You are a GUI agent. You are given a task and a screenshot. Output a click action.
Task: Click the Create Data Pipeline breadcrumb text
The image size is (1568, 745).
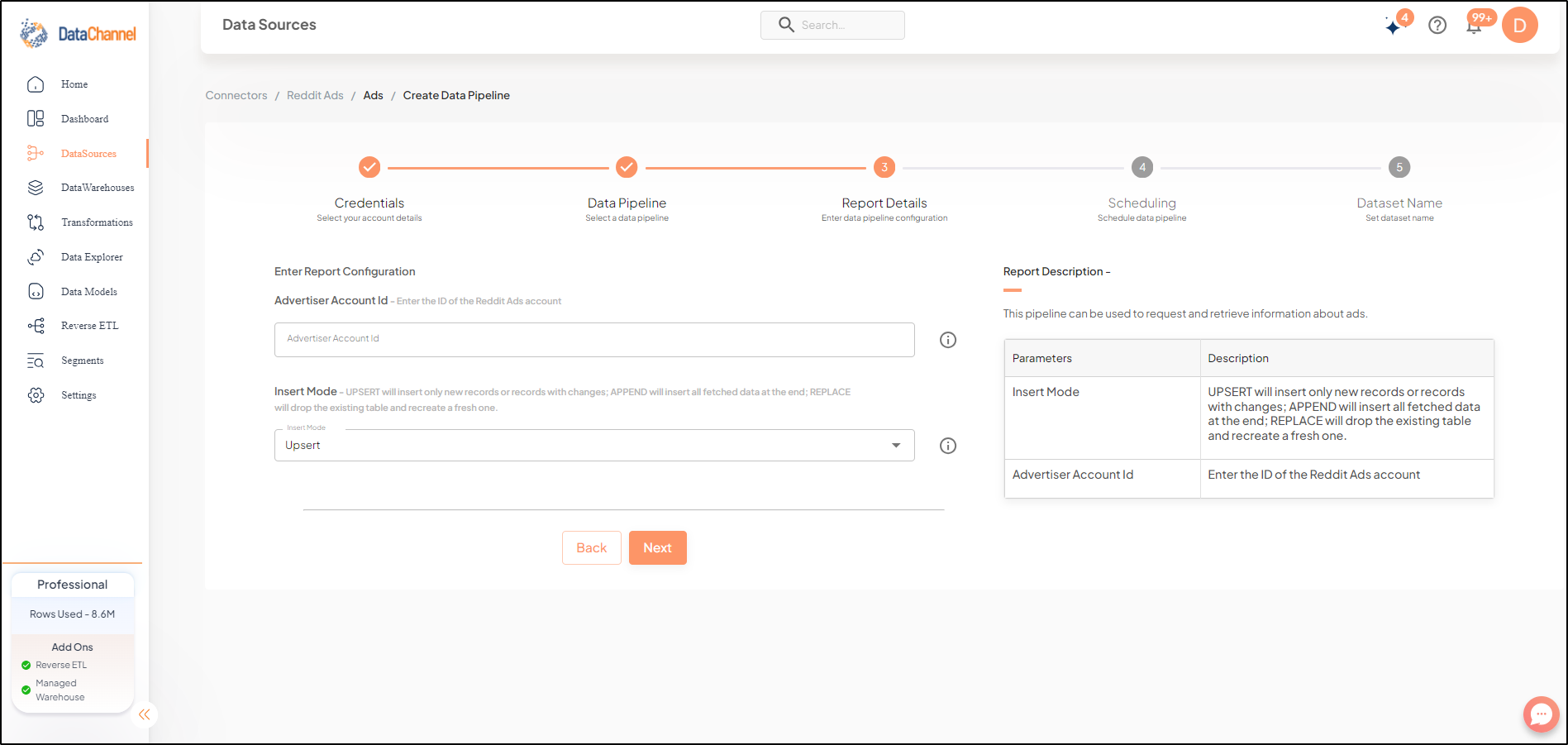456,95
